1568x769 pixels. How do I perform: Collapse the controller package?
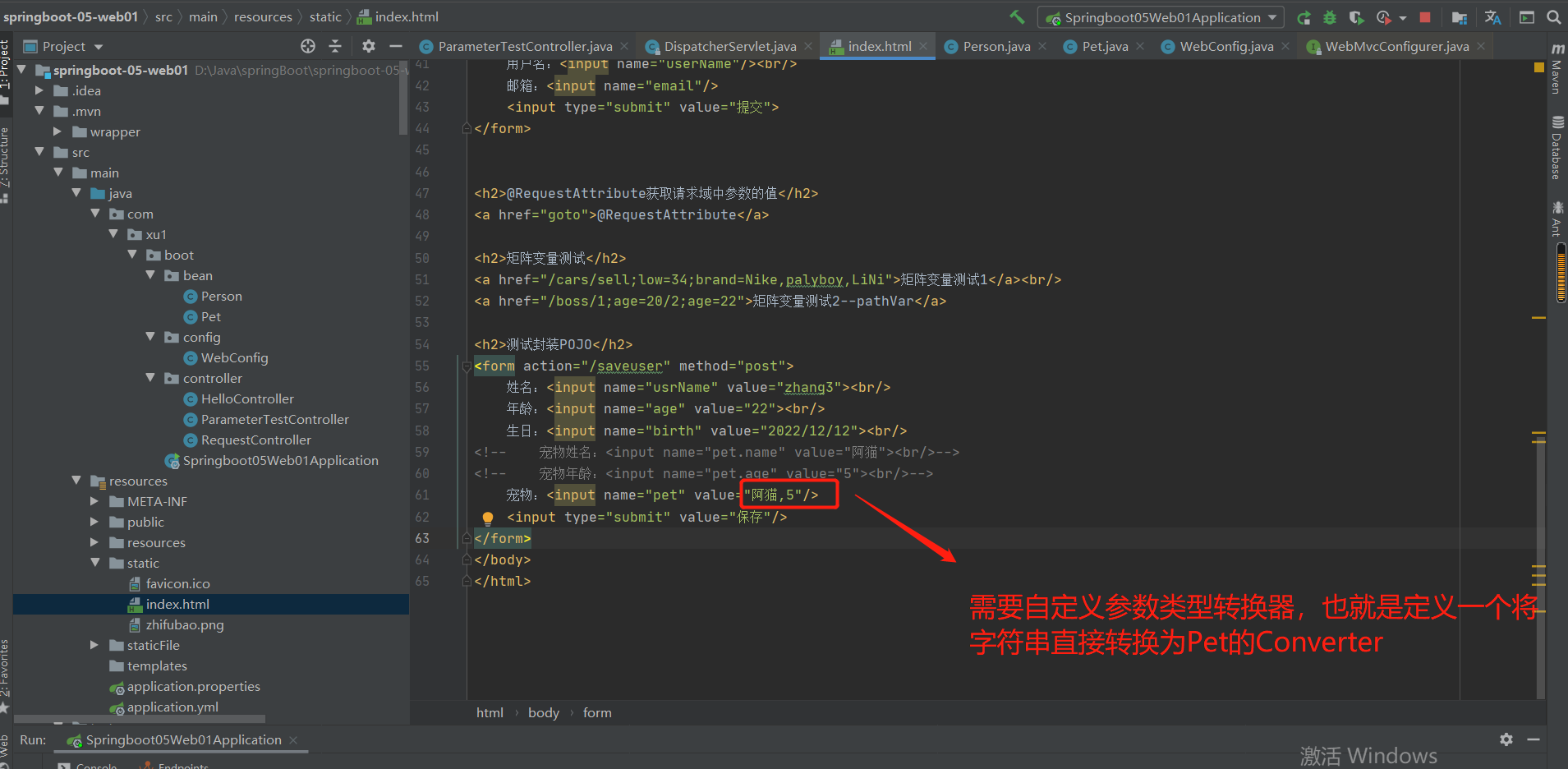(x=150, y=378)
